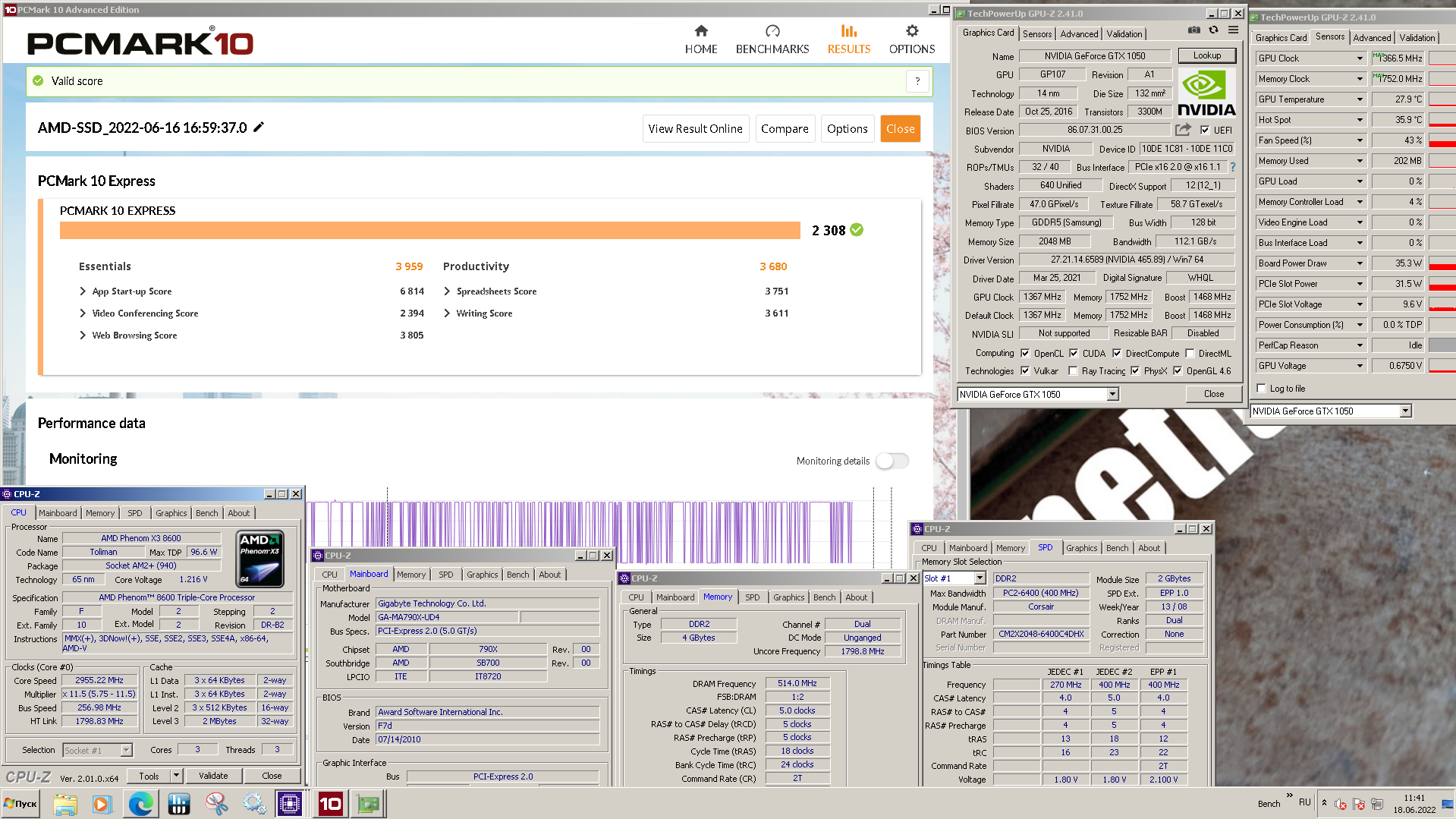Open the GPU Clock sensor dropdown
Screen dimensions: 1456x819
[1360, 58]
